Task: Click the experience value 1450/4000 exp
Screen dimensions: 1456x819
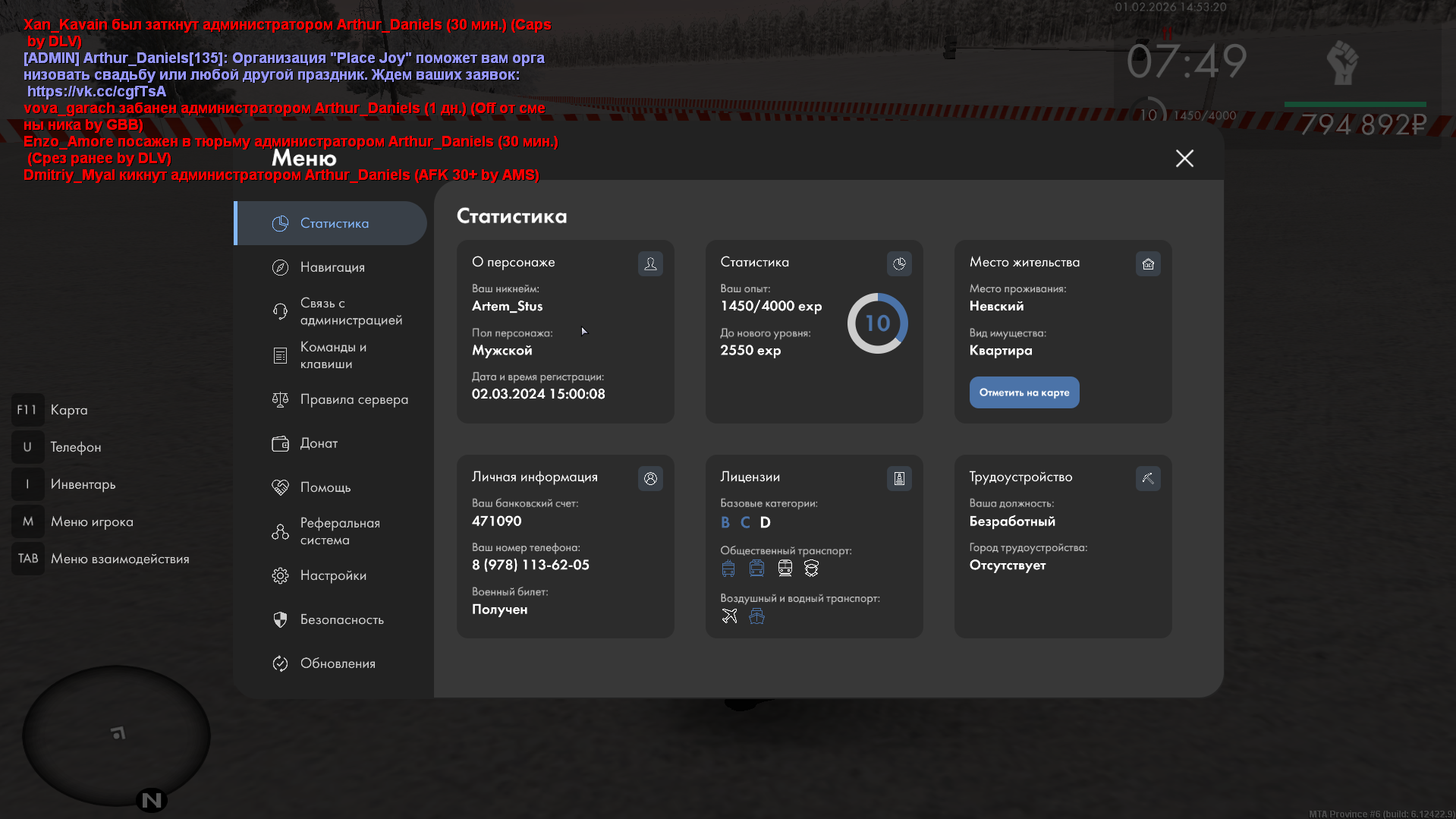Action: pyautogui.click(x=771, y=306)
